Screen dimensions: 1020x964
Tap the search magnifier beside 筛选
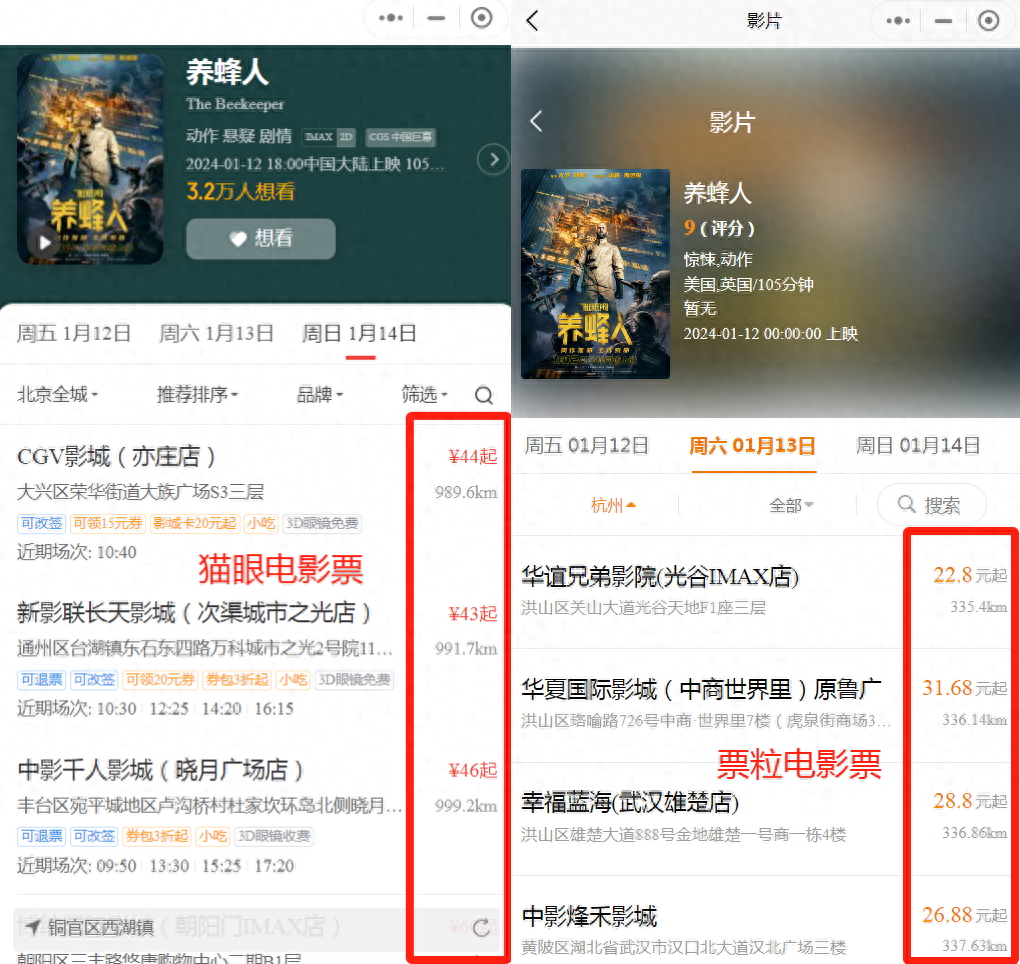(484, 394)
